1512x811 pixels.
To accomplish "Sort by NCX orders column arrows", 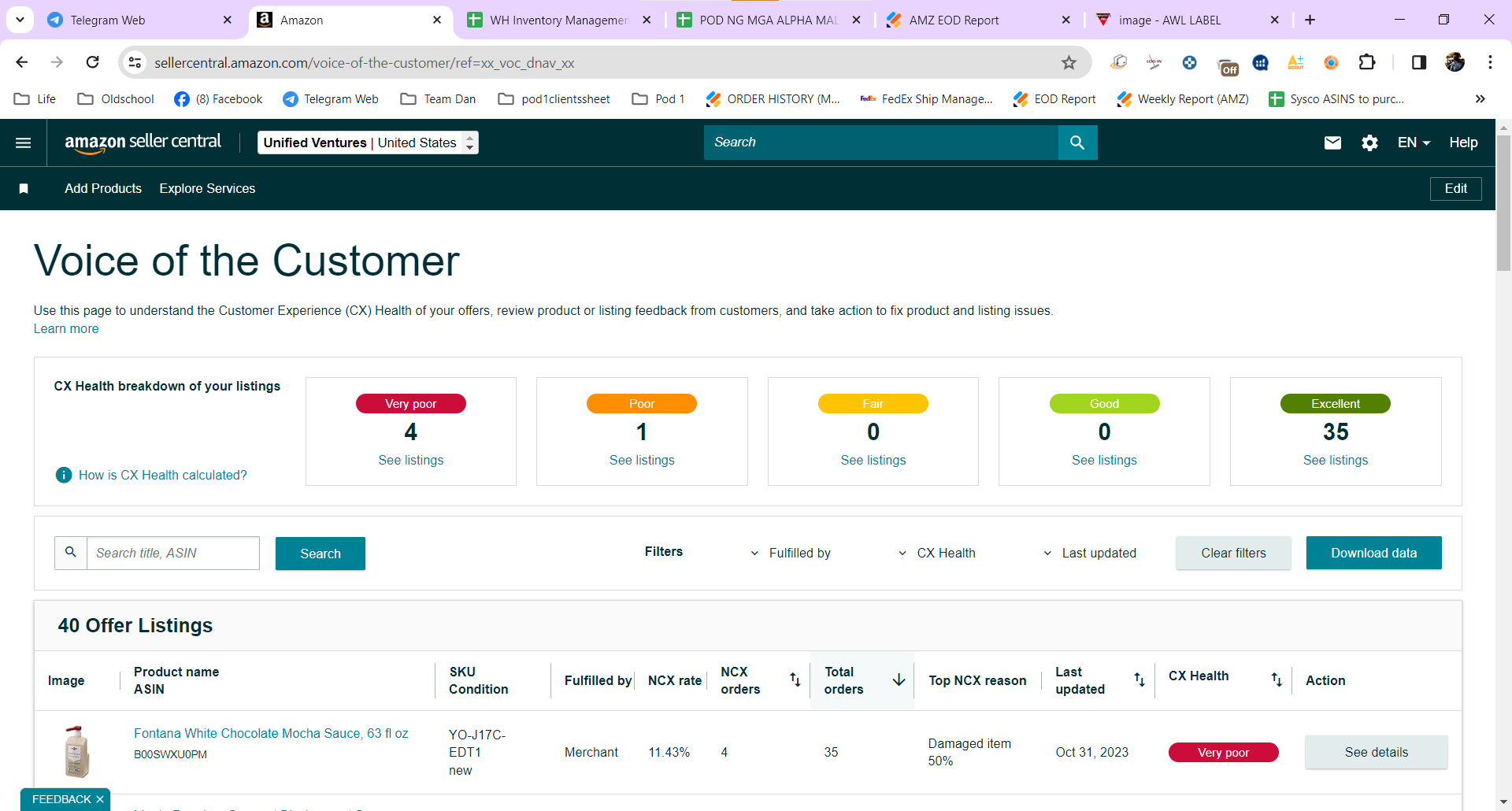I will pos(795,680).
